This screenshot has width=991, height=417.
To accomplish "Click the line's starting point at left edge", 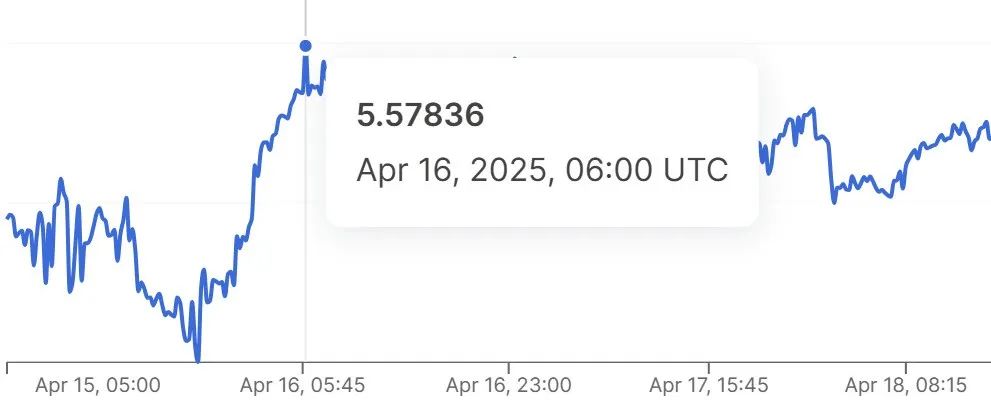I will [8, 217].
